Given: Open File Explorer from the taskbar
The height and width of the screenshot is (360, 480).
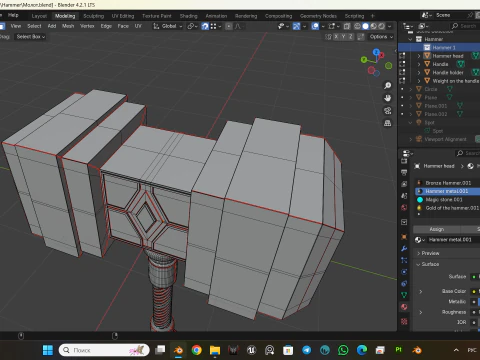Looking at the screenshot, I should (215, 350).
